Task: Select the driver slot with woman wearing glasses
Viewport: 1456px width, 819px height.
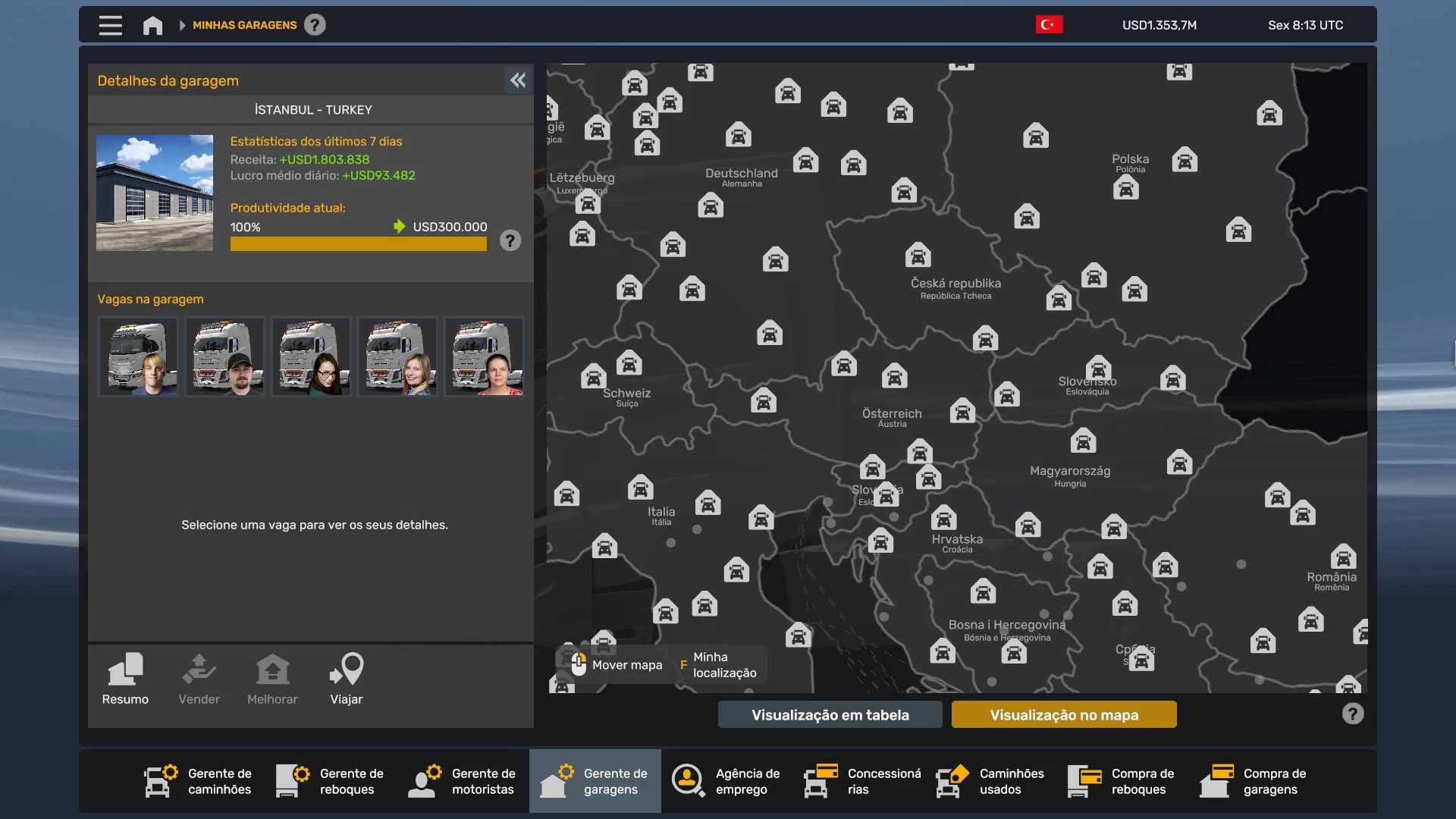Action: coord(311,356)
